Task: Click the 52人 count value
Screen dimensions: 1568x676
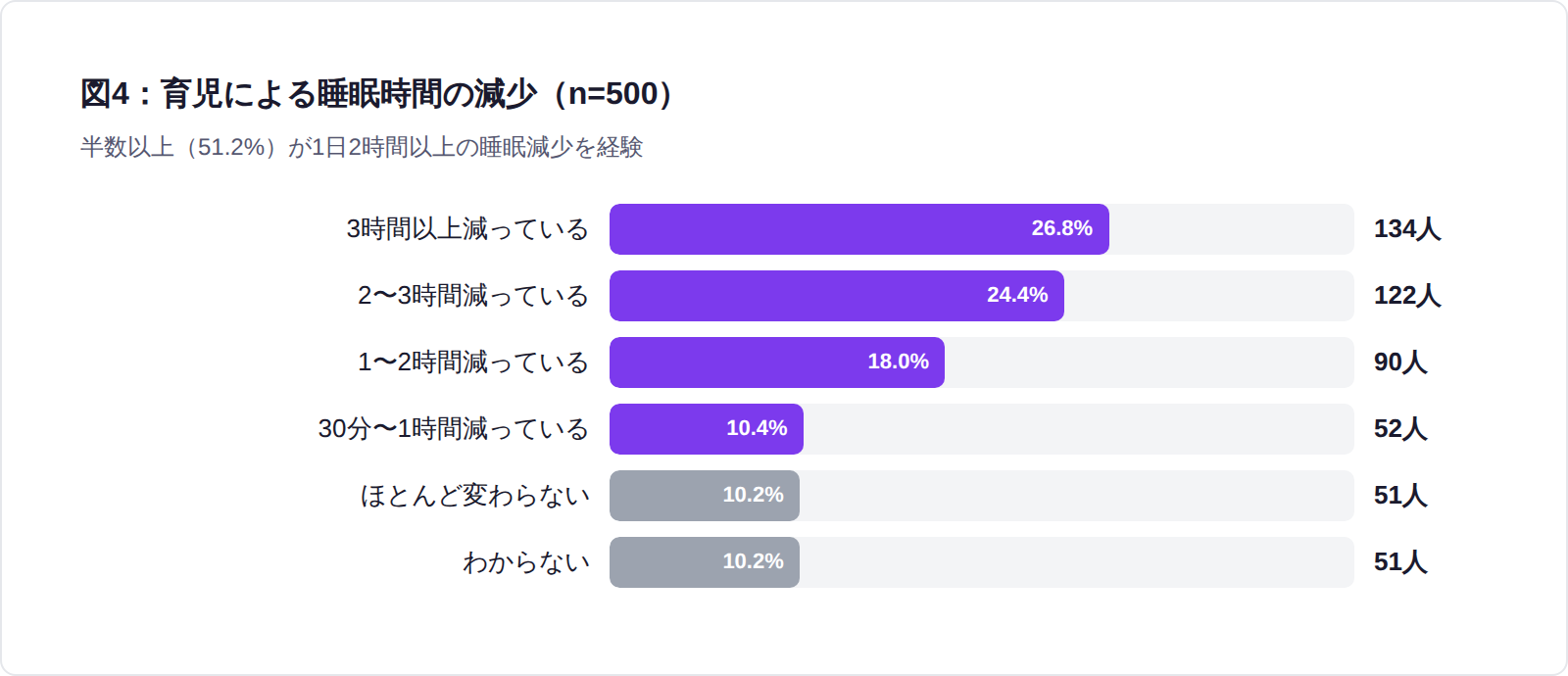Action: coord(1399,429)
